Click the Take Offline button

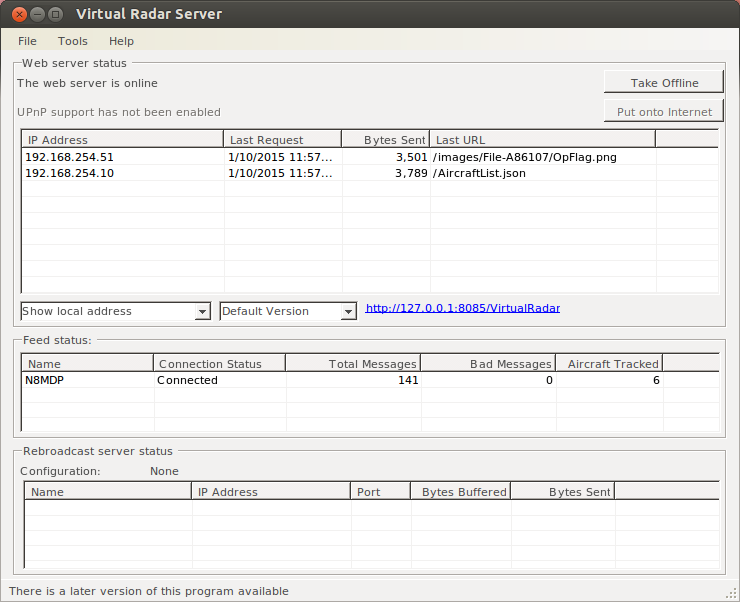(664, 83)
